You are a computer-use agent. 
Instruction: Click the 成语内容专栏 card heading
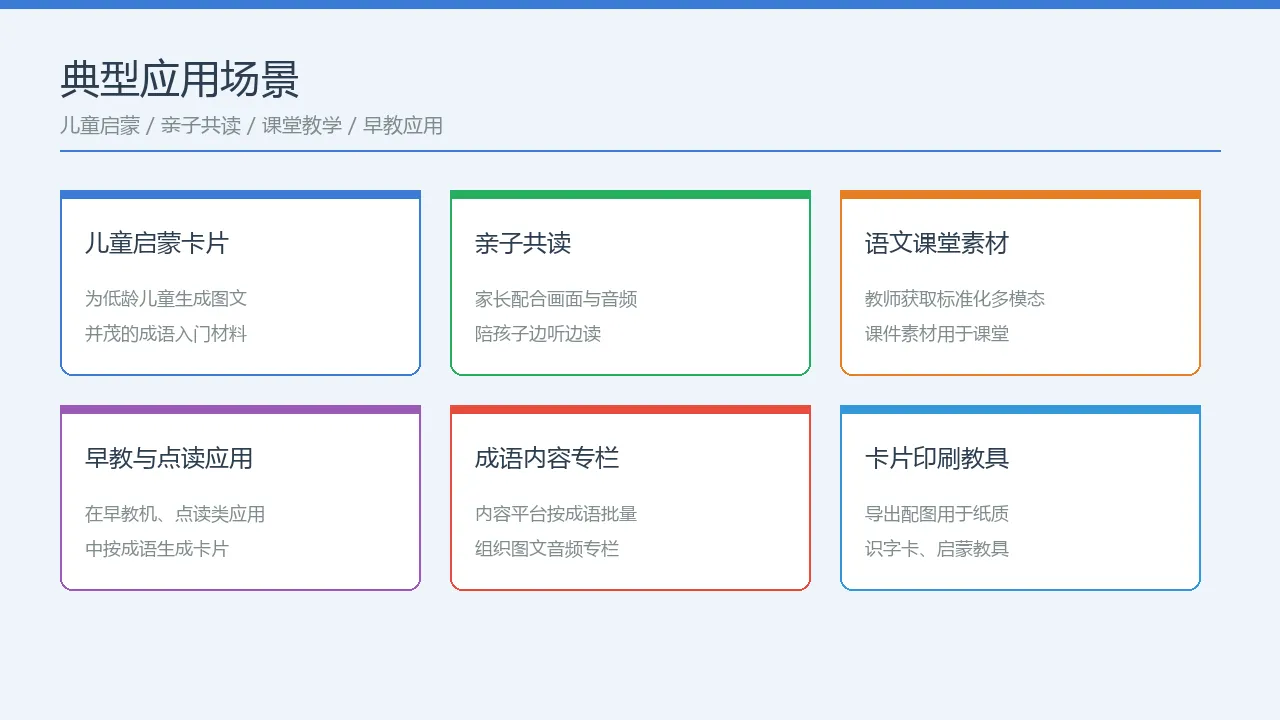coord(547,458)
